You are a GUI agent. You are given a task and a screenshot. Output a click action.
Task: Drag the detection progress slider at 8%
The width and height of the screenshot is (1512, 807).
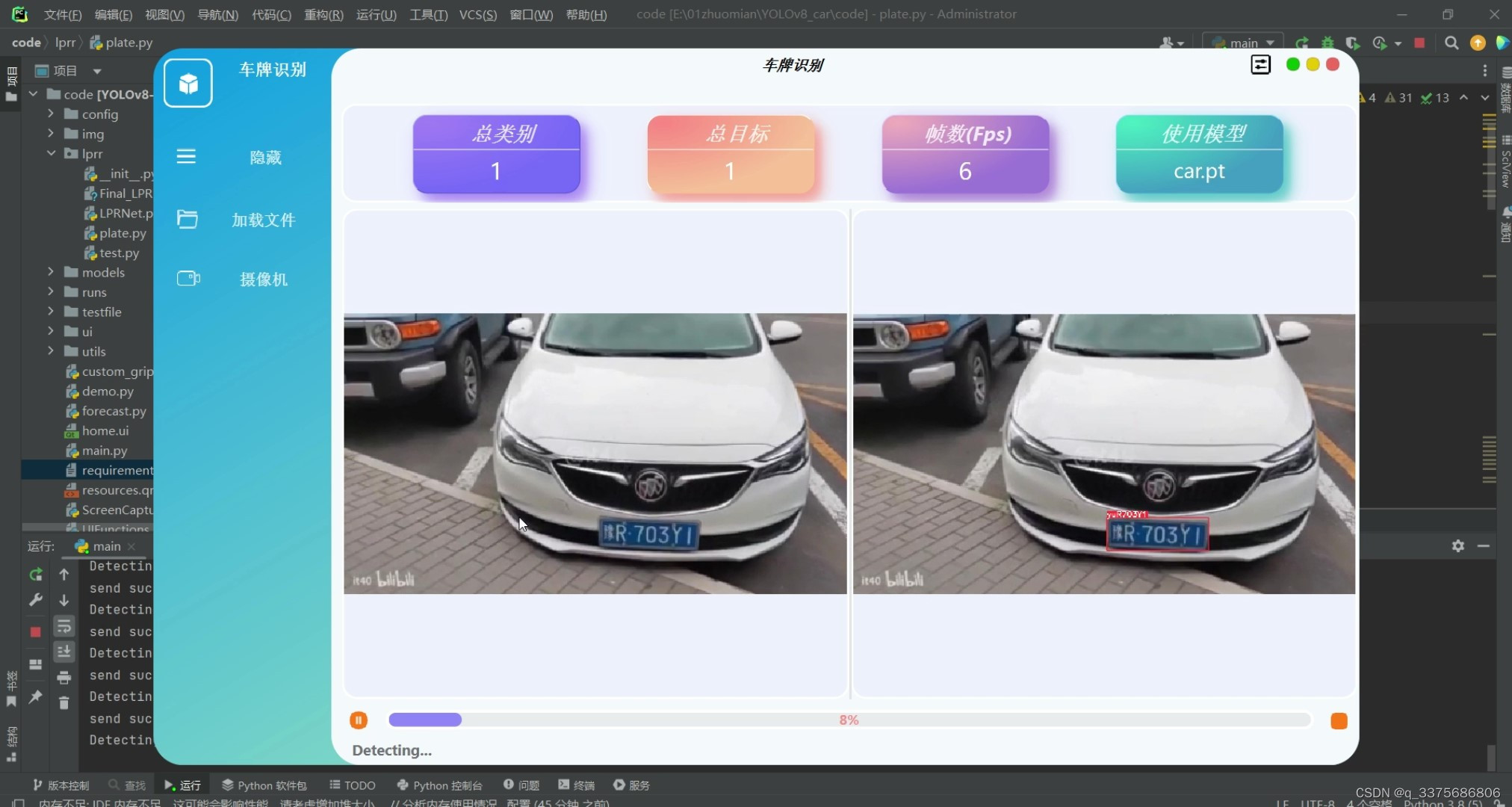460,720
